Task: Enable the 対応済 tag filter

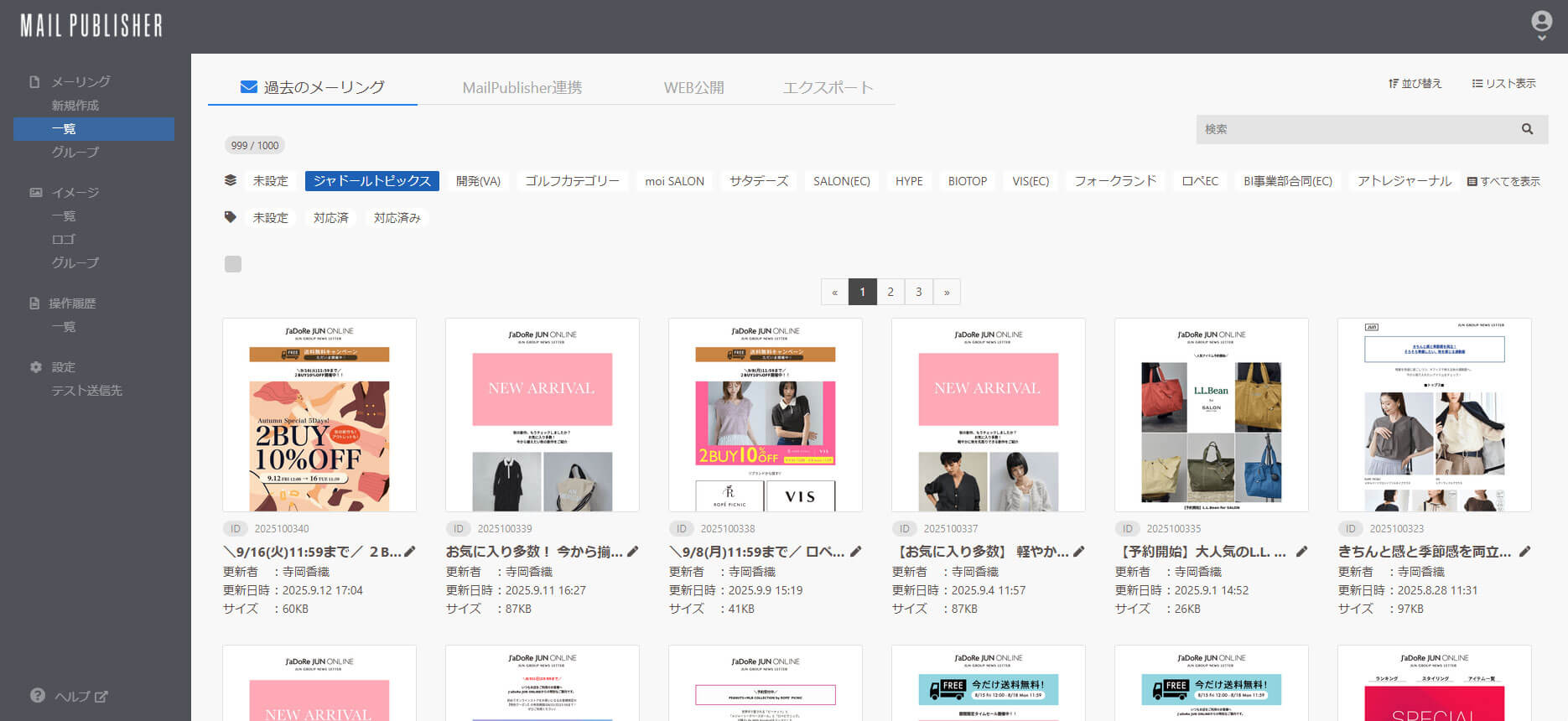Action: tap(330, 218)
